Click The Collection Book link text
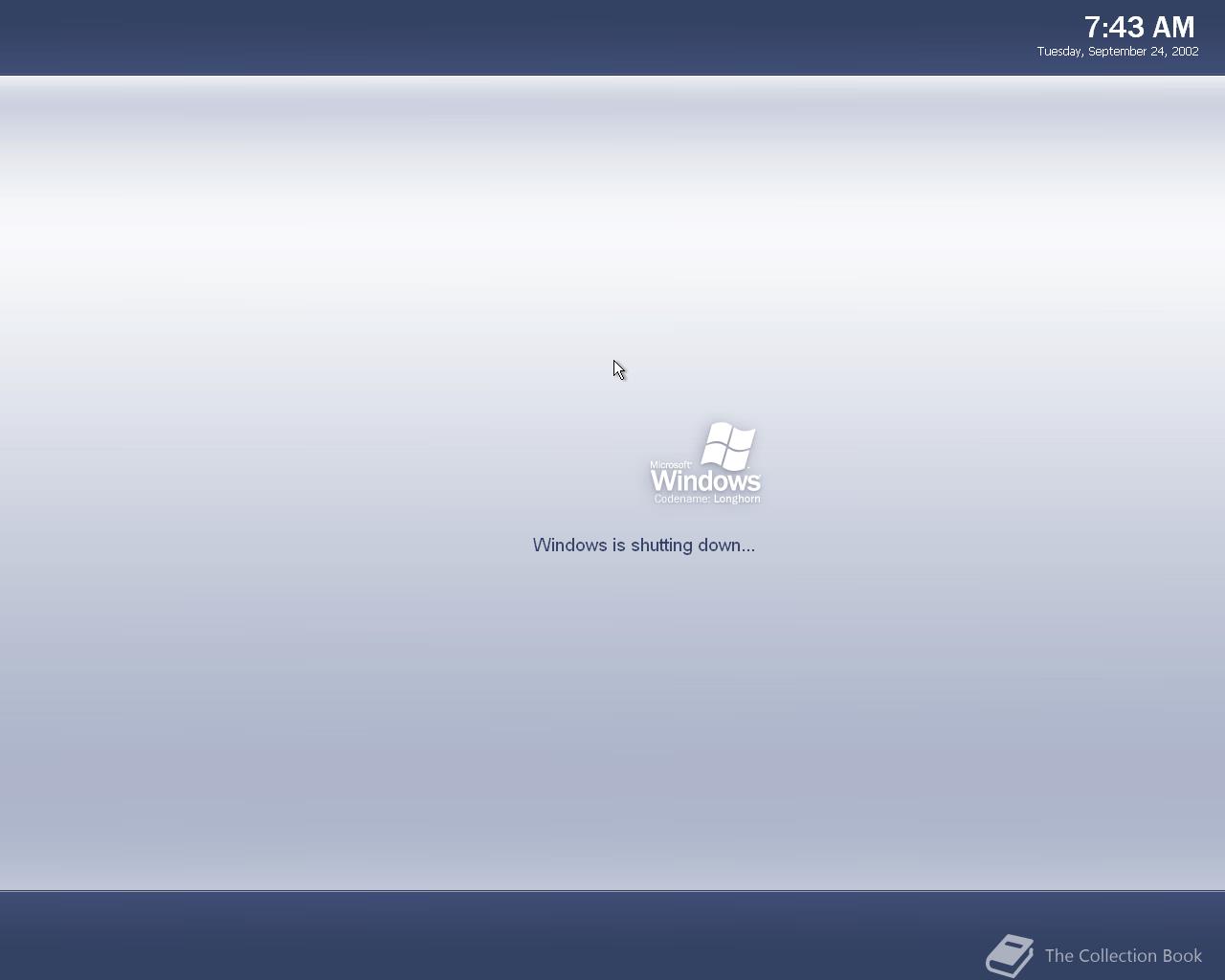 pyautogui.click(x=1123, y=955)
